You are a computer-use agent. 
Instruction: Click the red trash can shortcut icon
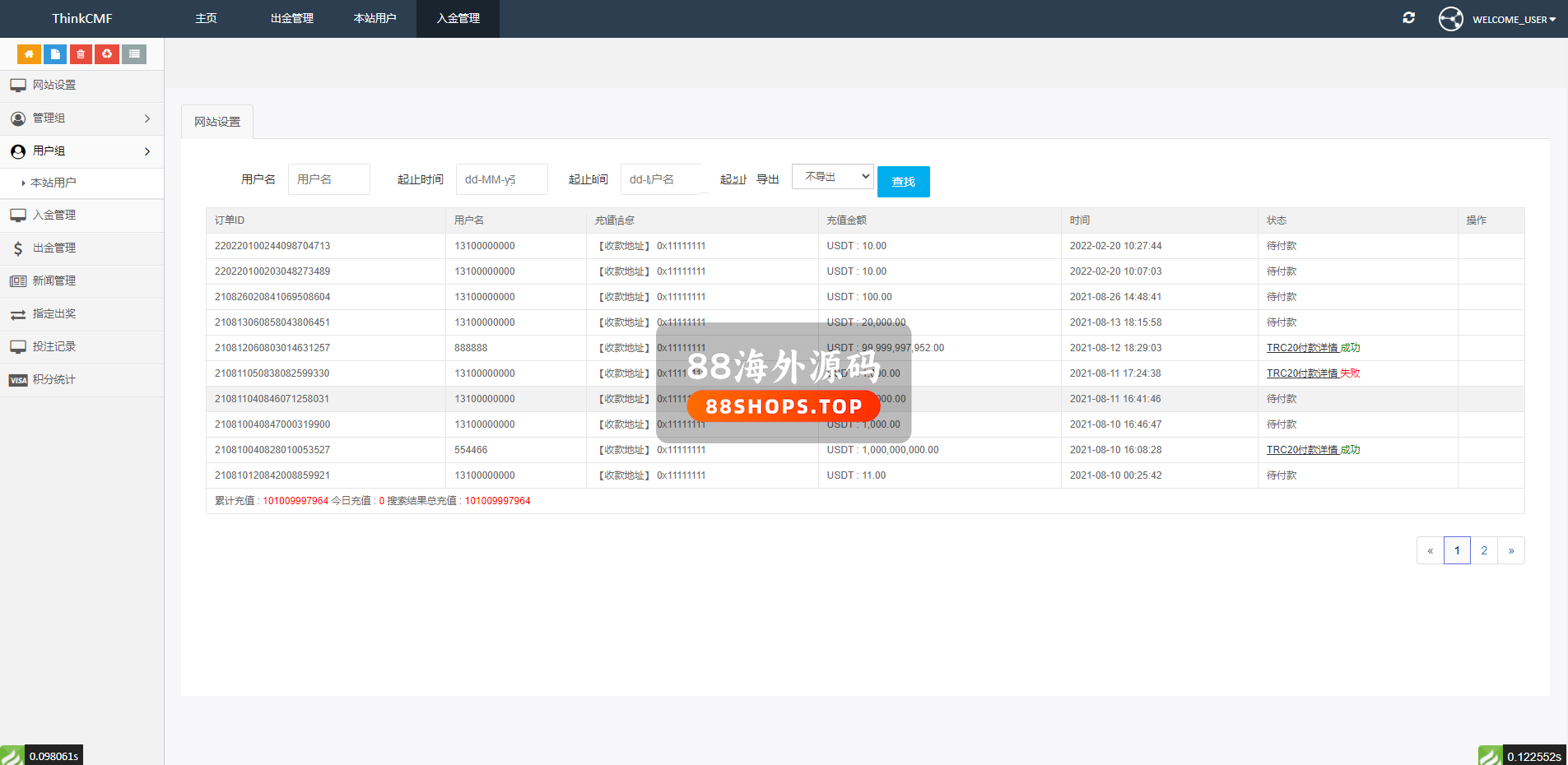click(x=81, y=54)
